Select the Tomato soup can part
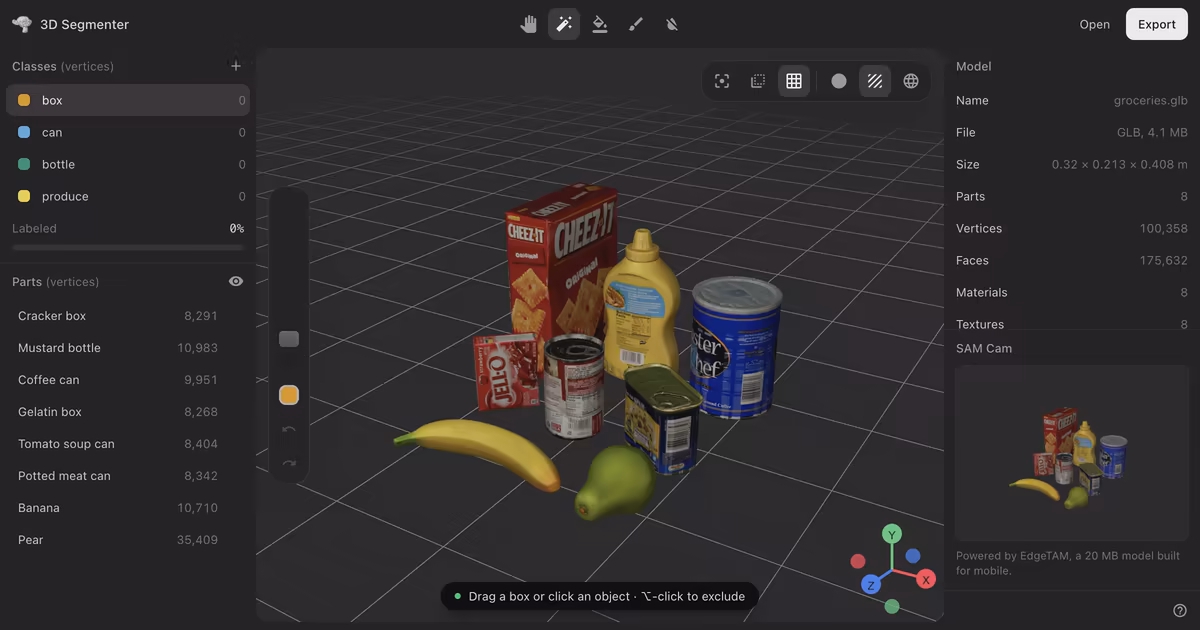 (128, 444)
